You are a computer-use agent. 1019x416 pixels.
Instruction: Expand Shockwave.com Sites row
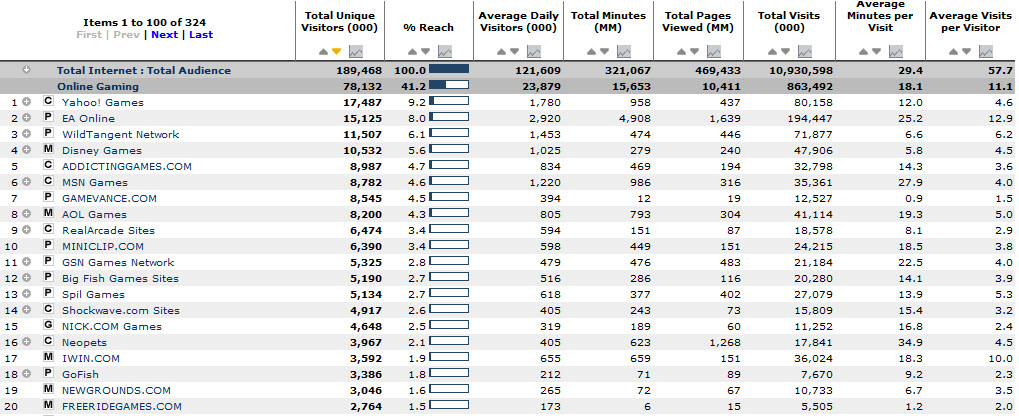click(x=27, y=310)
